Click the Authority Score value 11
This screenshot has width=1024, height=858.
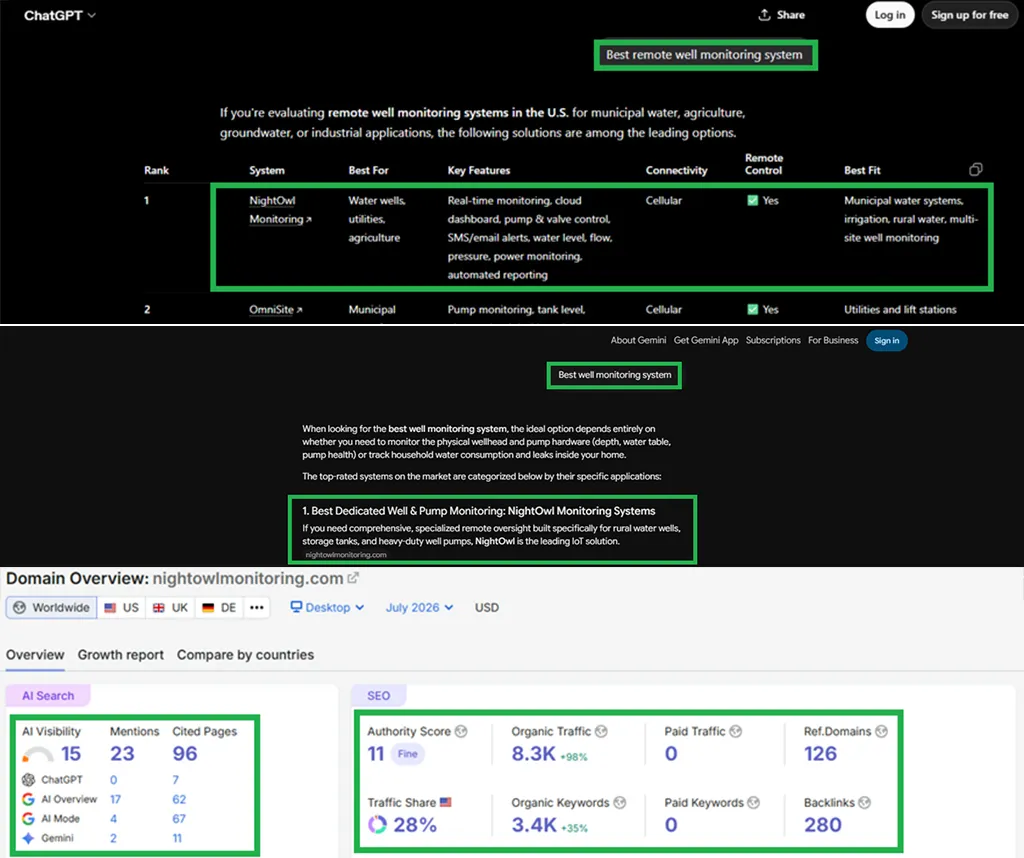[376, 754]
